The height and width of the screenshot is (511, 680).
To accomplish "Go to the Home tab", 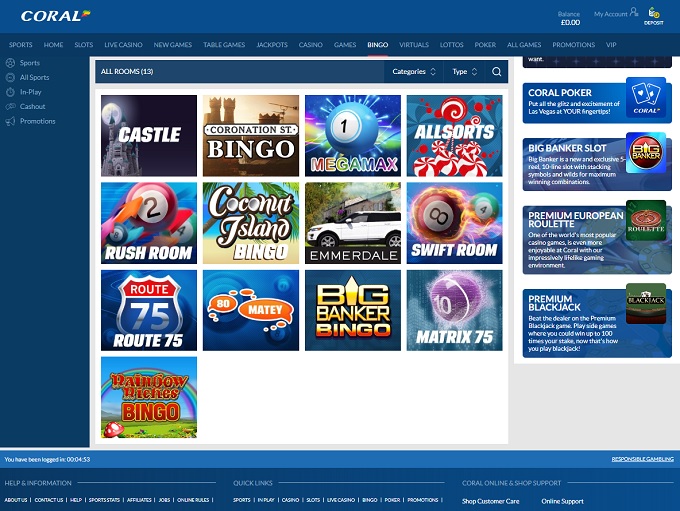I will tap(53, 45).
